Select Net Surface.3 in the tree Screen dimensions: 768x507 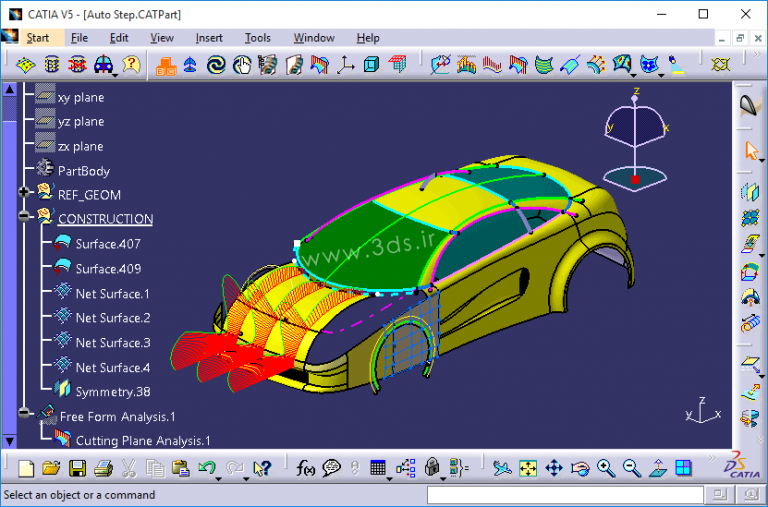click(x=112, y=343)
